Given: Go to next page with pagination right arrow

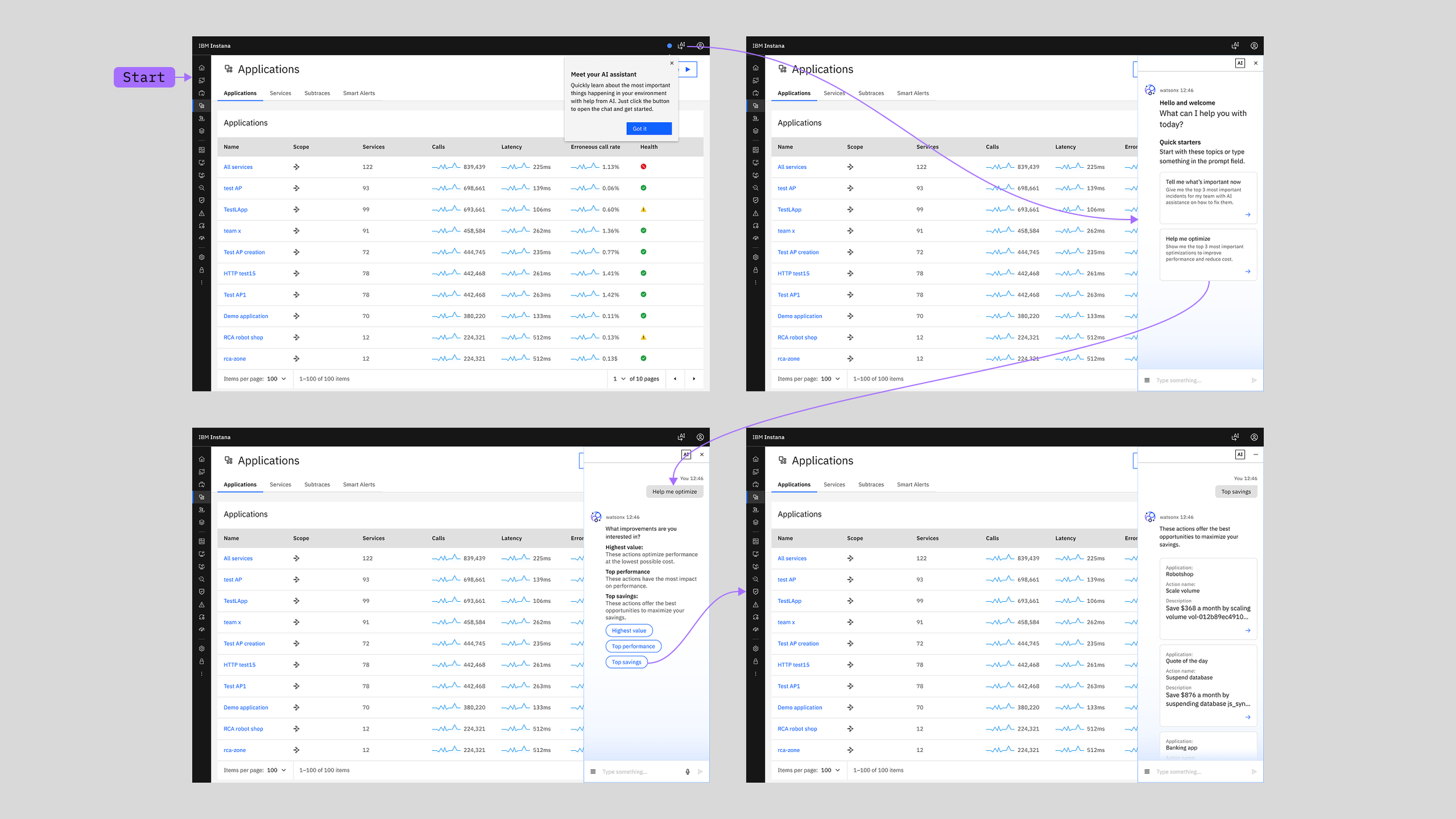Looking at the screenshot, I should (694, 379).
